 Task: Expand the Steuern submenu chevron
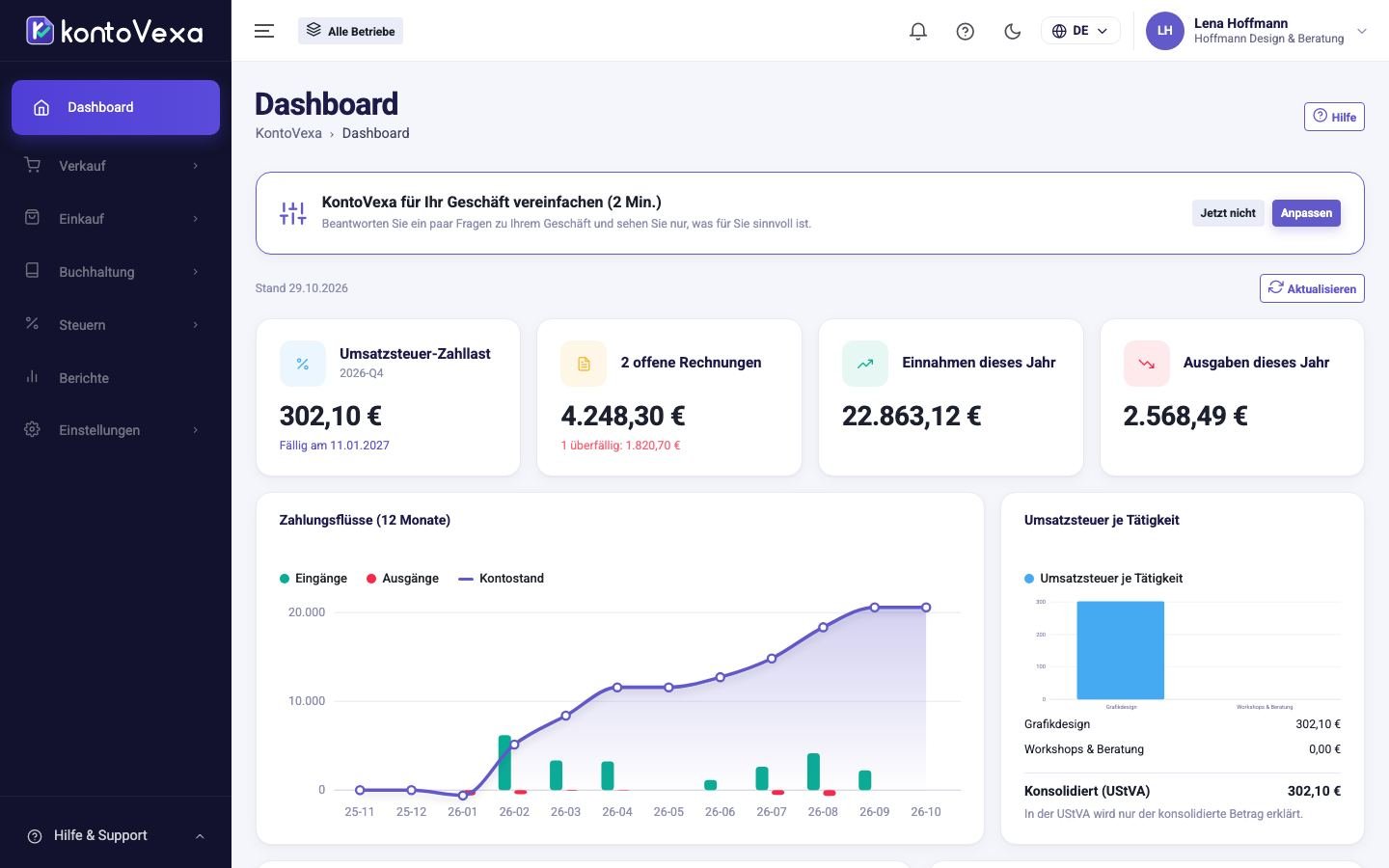[195, 325]
